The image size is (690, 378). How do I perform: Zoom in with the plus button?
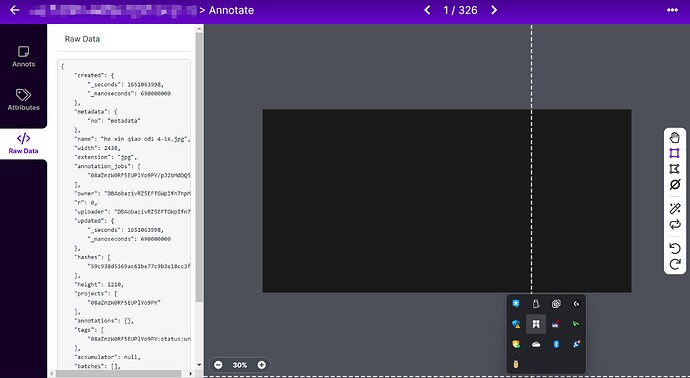261,365
